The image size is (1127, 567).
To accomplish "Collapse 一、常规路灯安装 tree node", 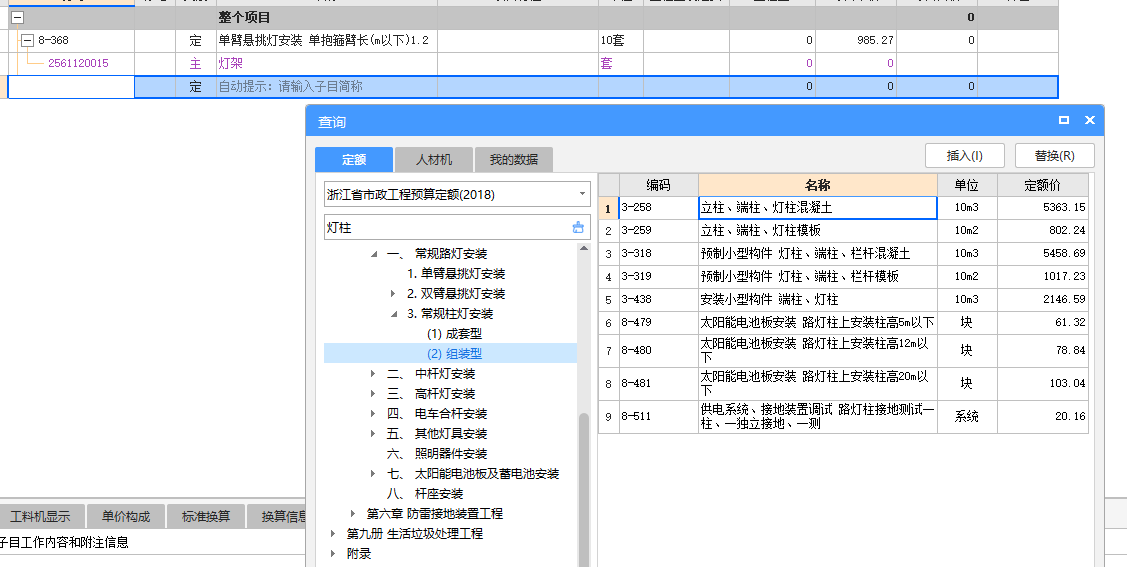I will (374, 254).
